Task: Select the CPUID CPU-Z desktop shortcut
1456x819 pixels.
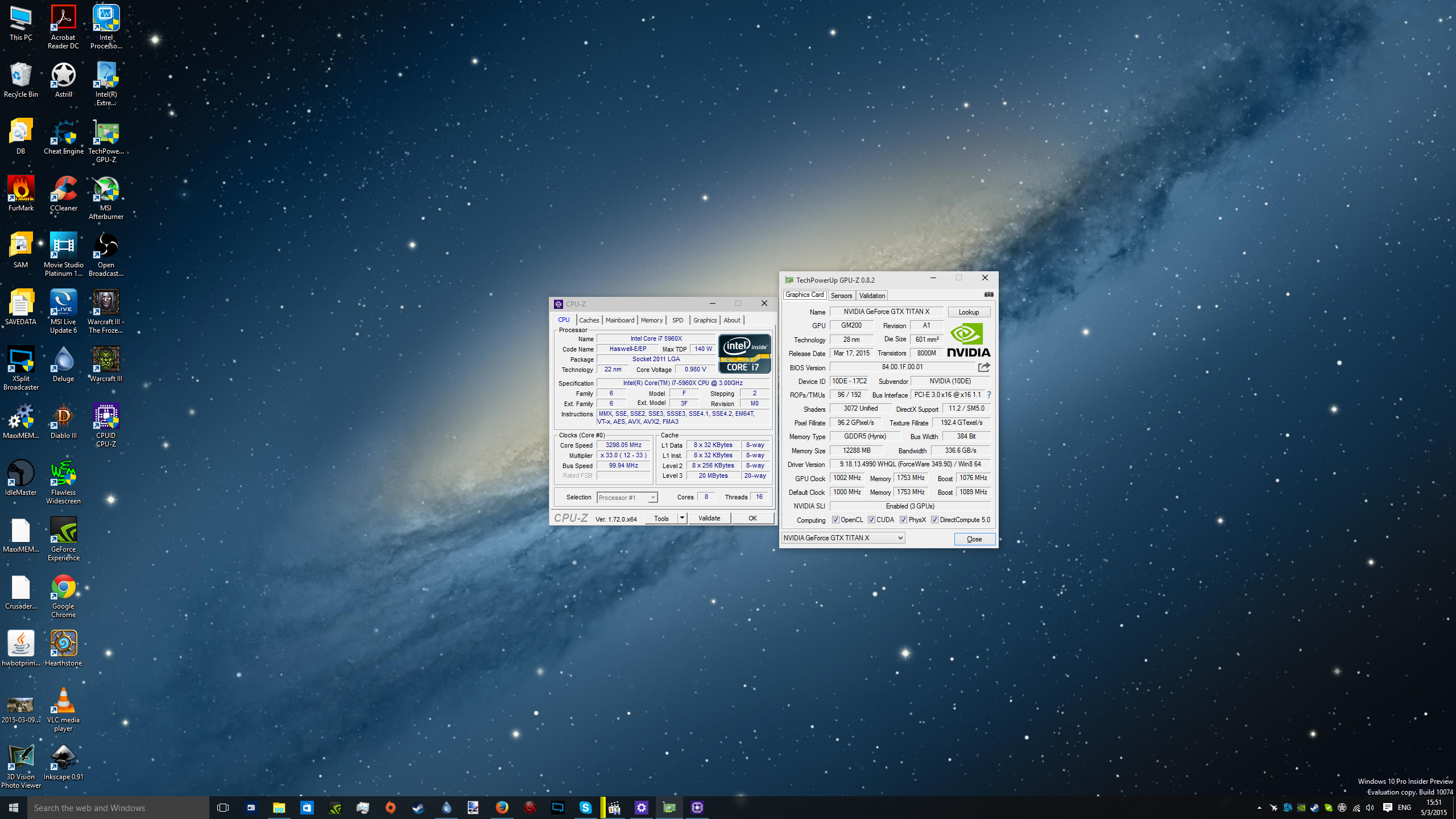Action: pos(106,425)
